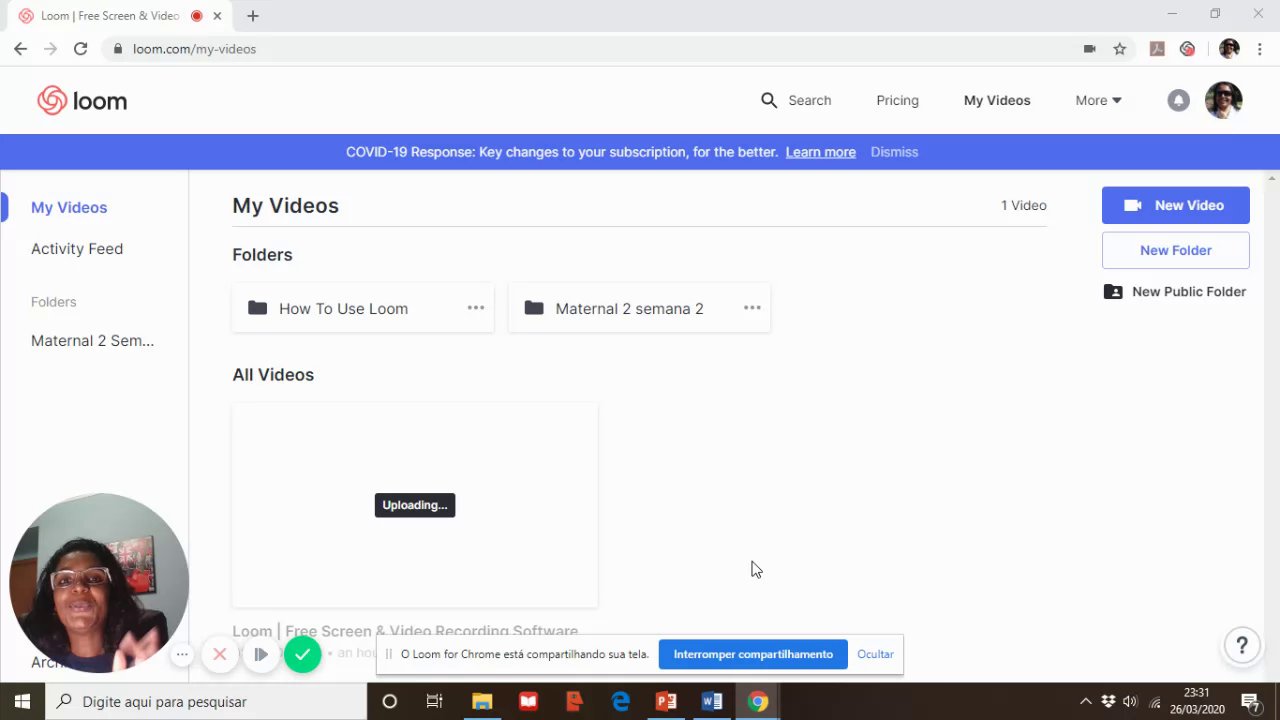Open Cortana from the taskbar
Viewport: 1280px width, 720px height.
(x=390, y=701)
